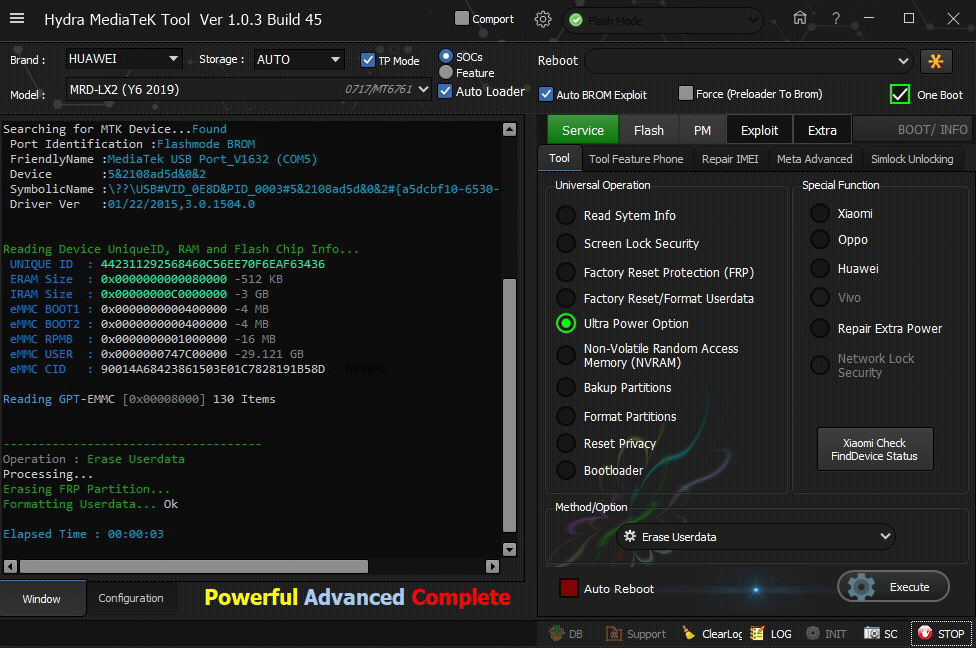Open the Repair IMEI tab
The width and height of the screenshot is (976, 648).
click(730, 158)
